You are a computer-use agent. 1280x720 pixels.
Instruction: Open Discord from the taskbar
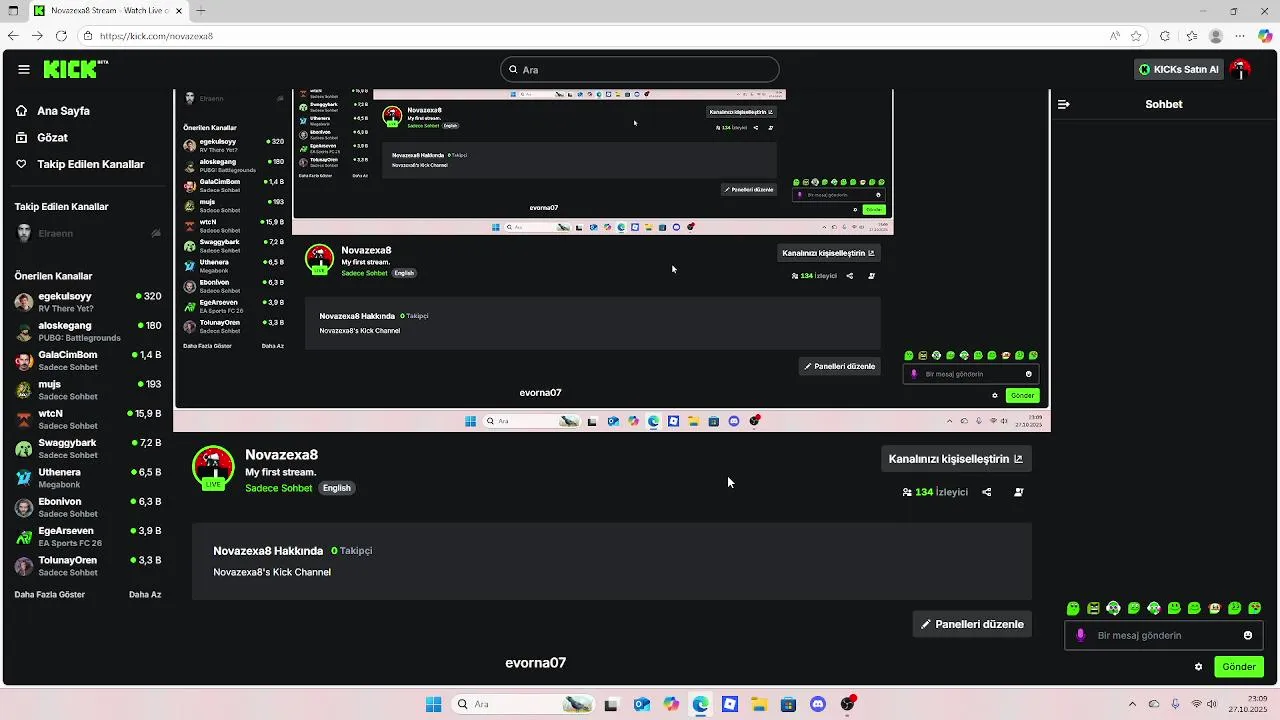point(818,704)
